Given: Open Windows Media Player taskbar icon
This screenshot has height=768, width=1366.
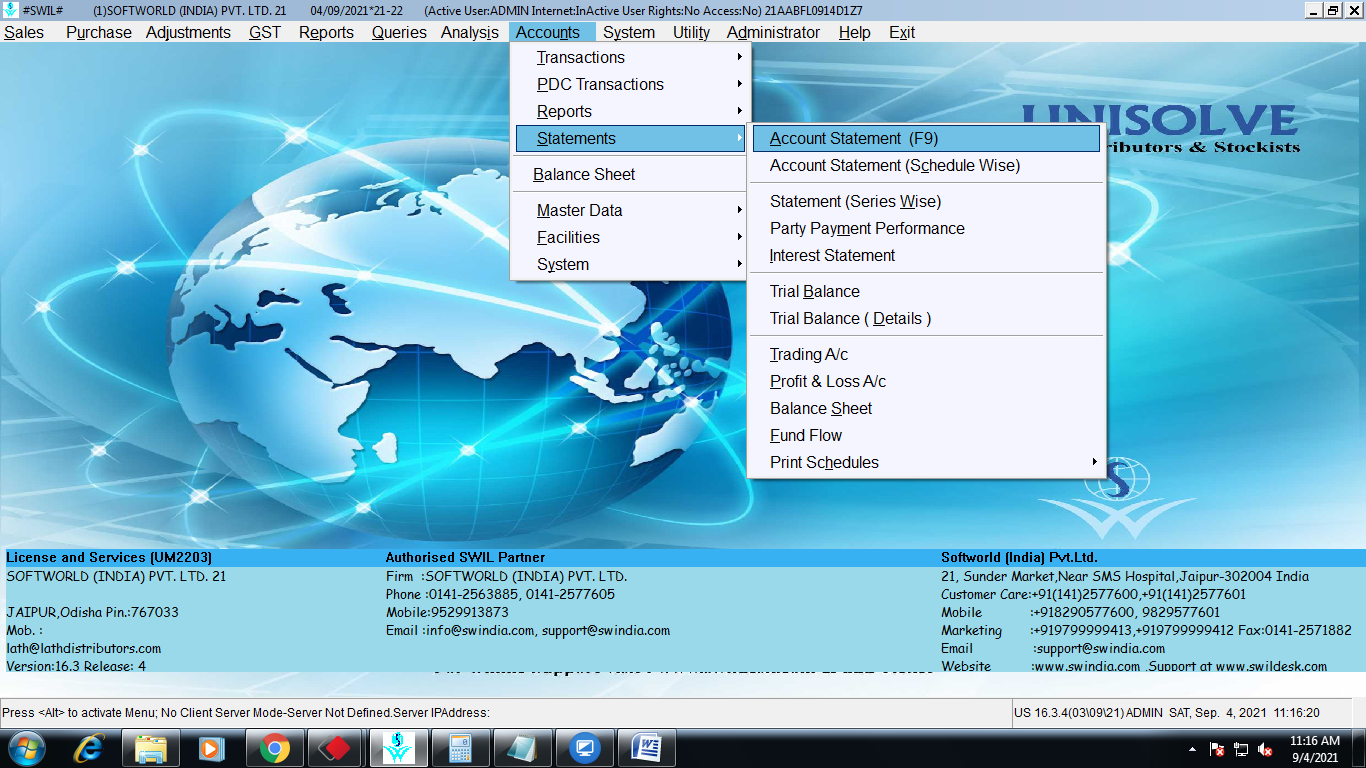Looking at the screenshot, I should click(x=211, y=748).
